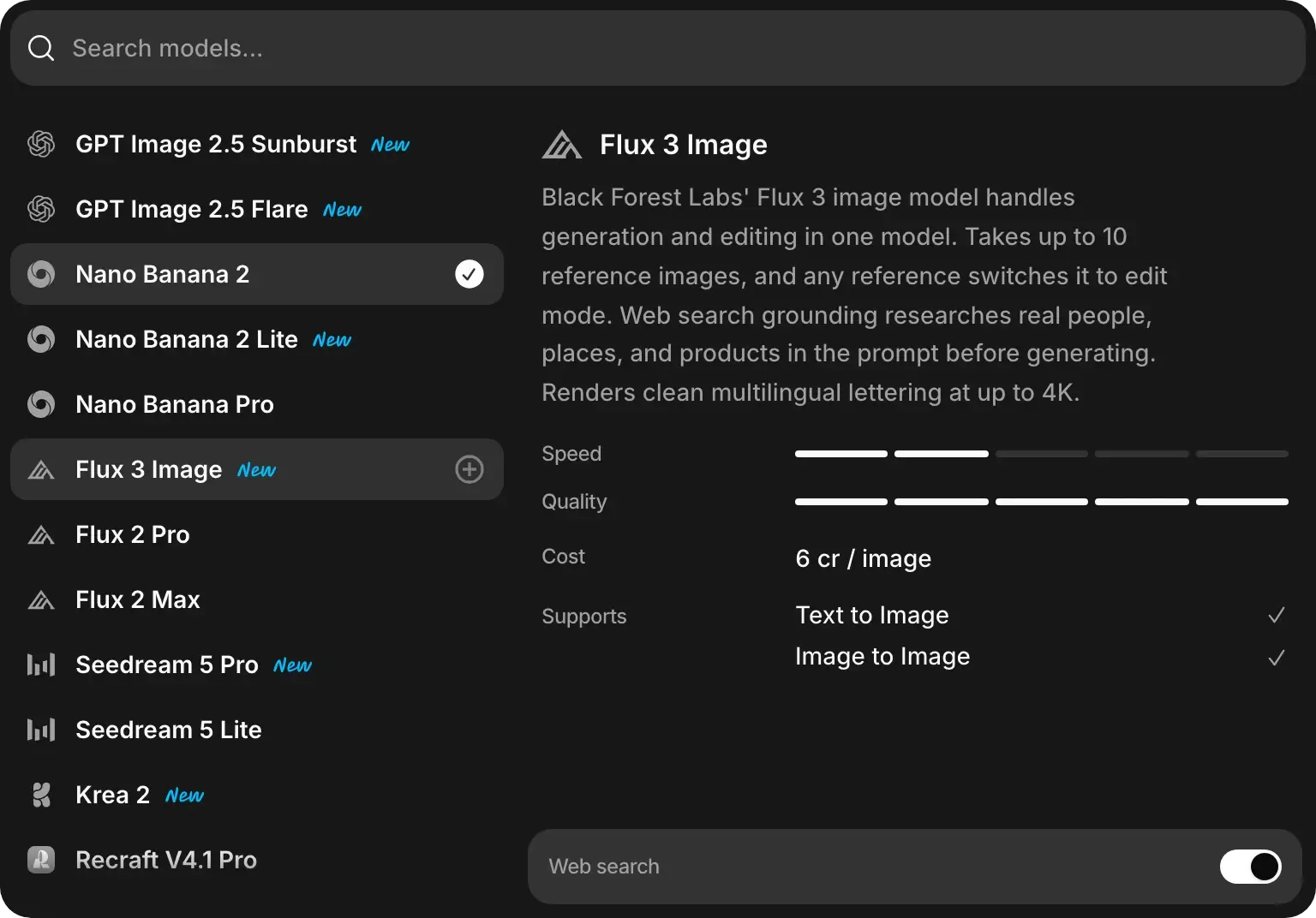Click the Supports label

click(584, 617)
